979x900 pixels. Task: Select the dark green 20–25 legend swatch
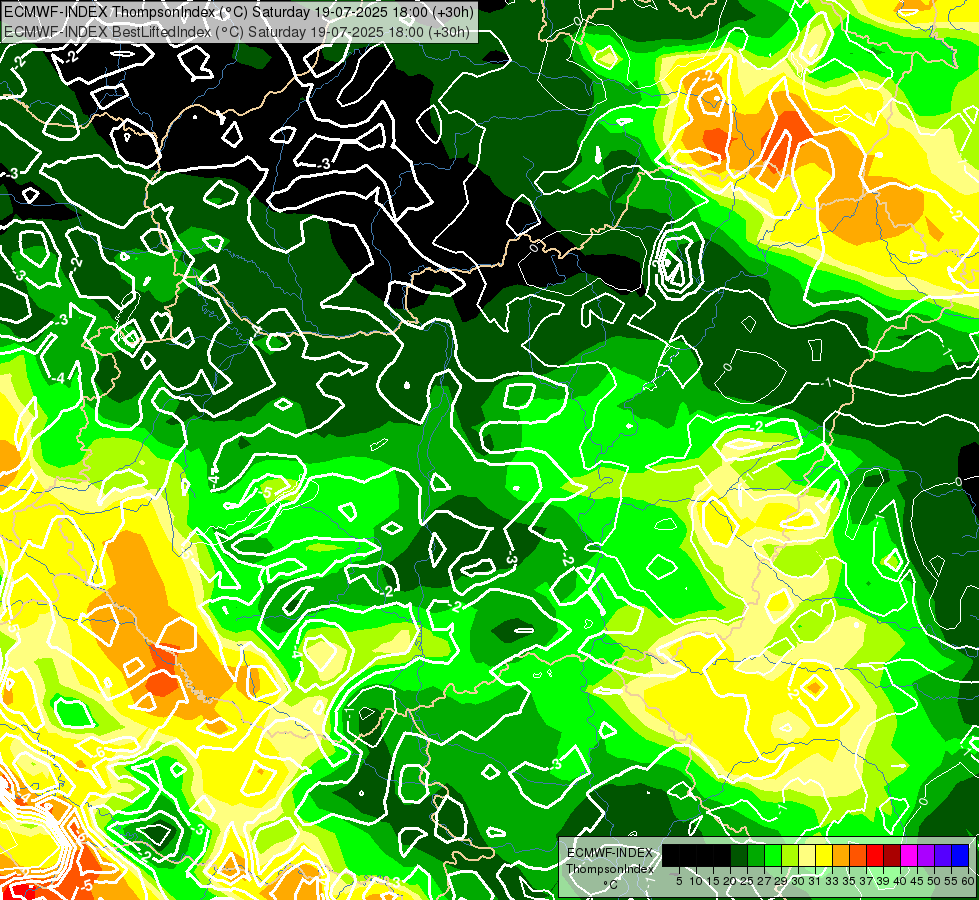coord(739,856)
